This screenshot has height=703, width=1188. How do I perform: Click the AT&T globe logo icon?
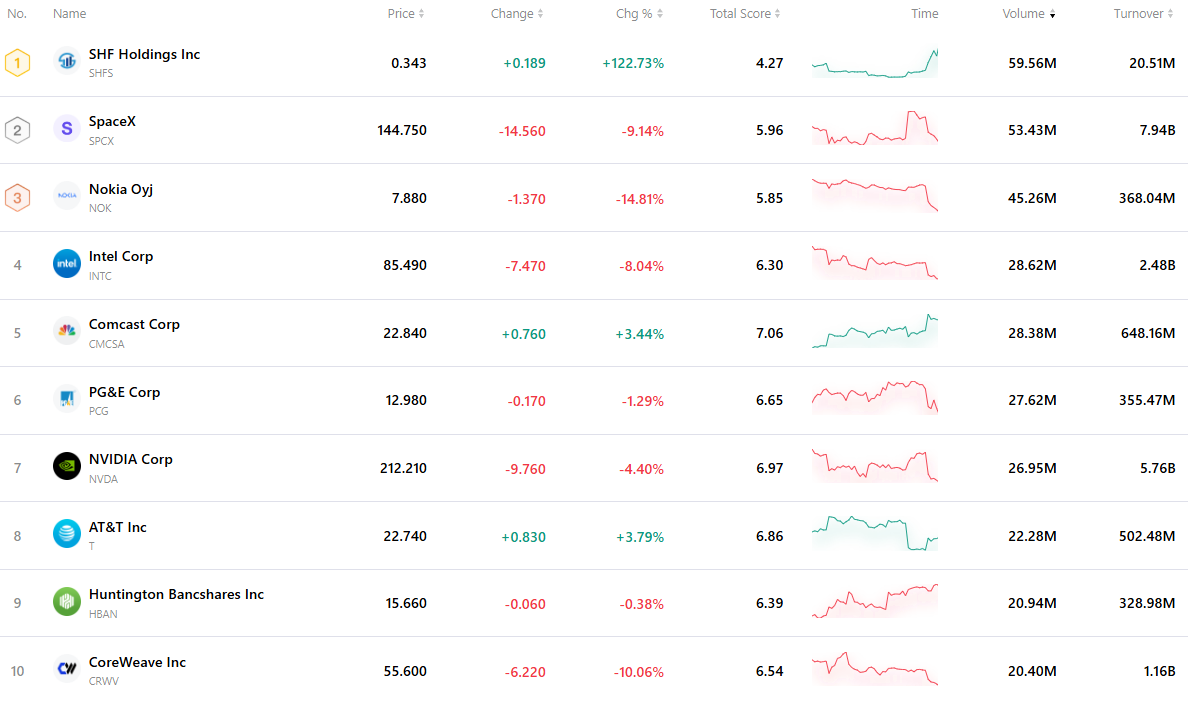67,534
